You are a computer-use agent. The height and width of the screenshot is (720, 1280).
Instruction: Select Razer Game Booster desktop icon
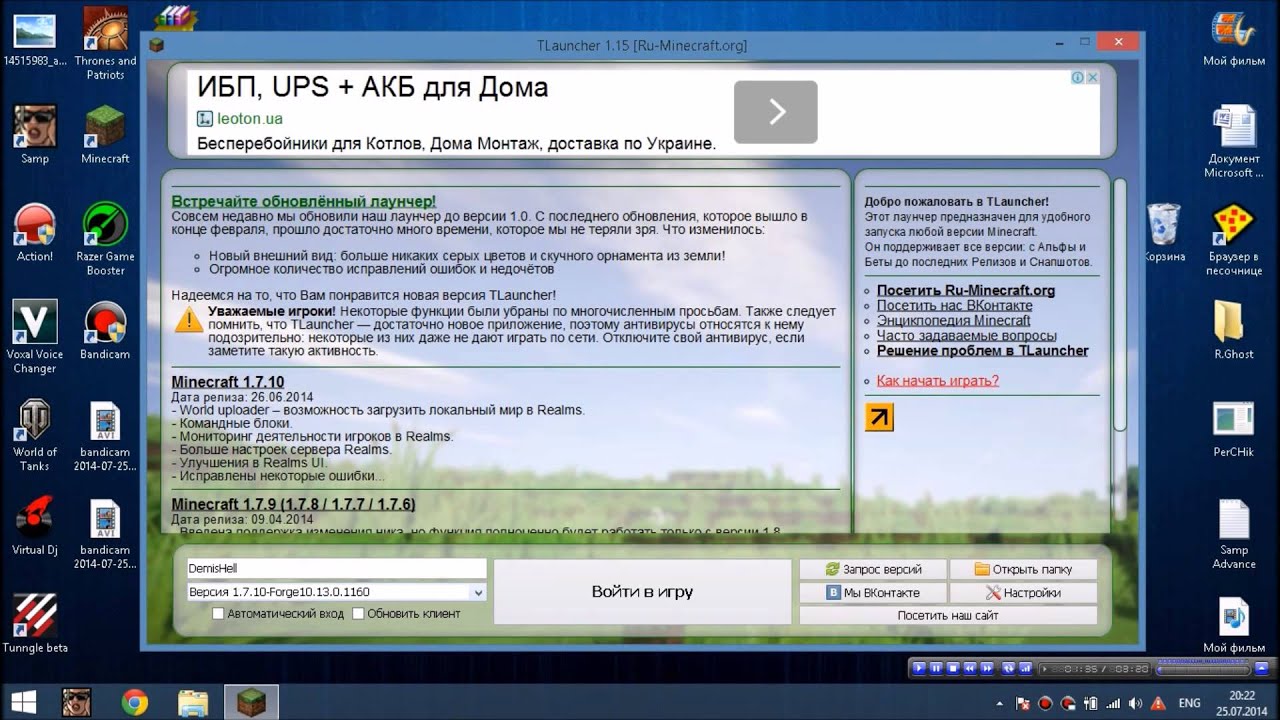tap(105, 239)
